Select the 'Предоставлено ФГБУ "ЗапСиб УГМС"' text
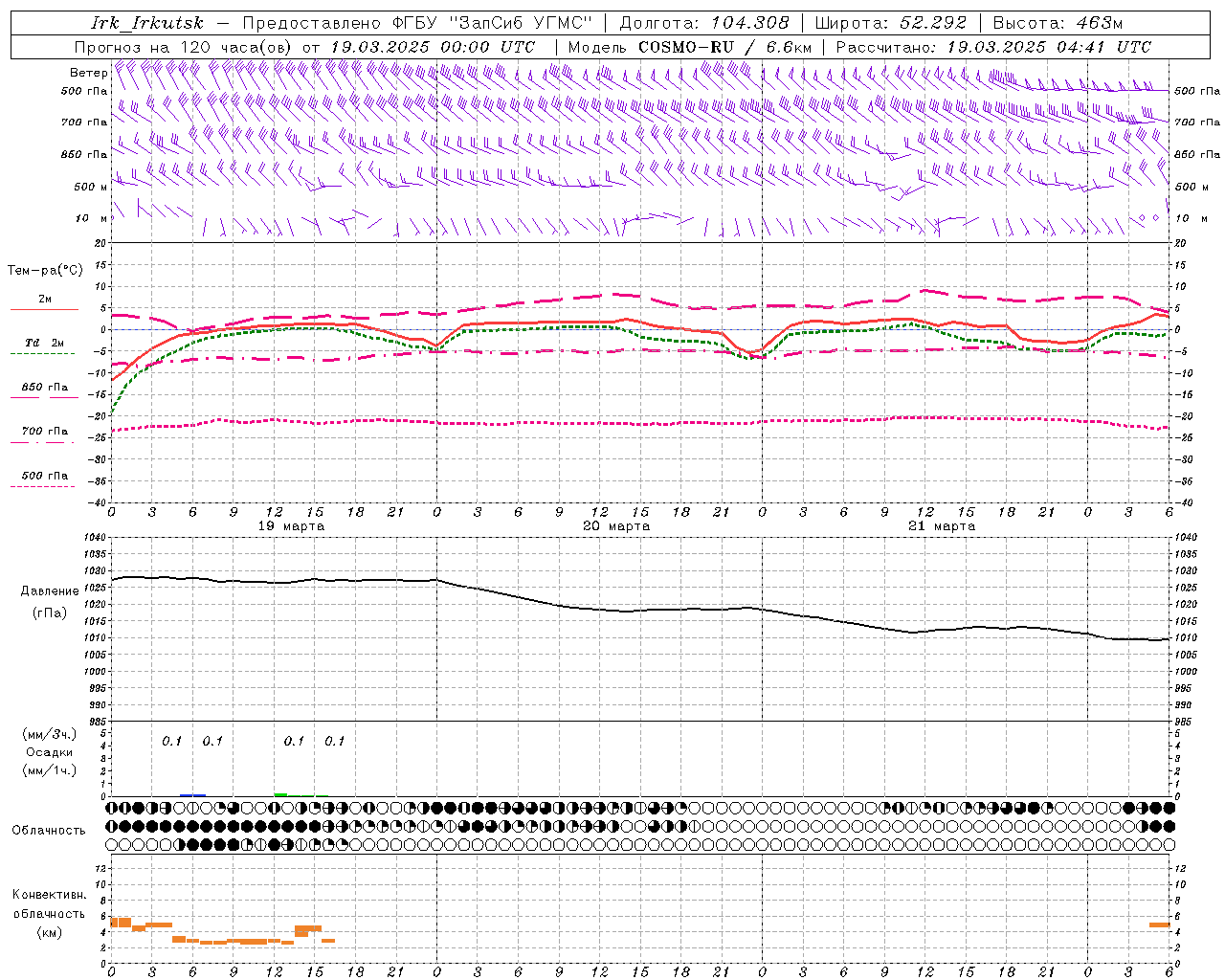The height and width of the screenshot is (980, 1225). point(417,23)
